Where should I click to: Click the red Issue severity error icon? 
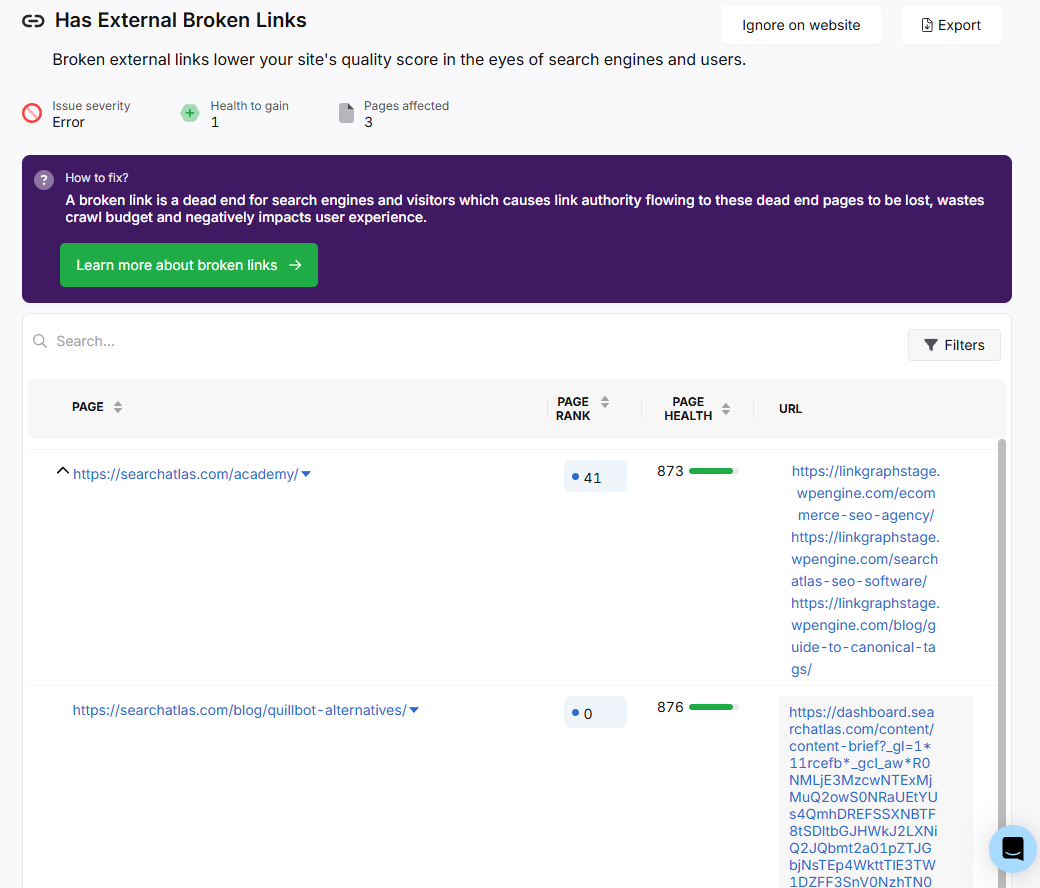point(30,114)
